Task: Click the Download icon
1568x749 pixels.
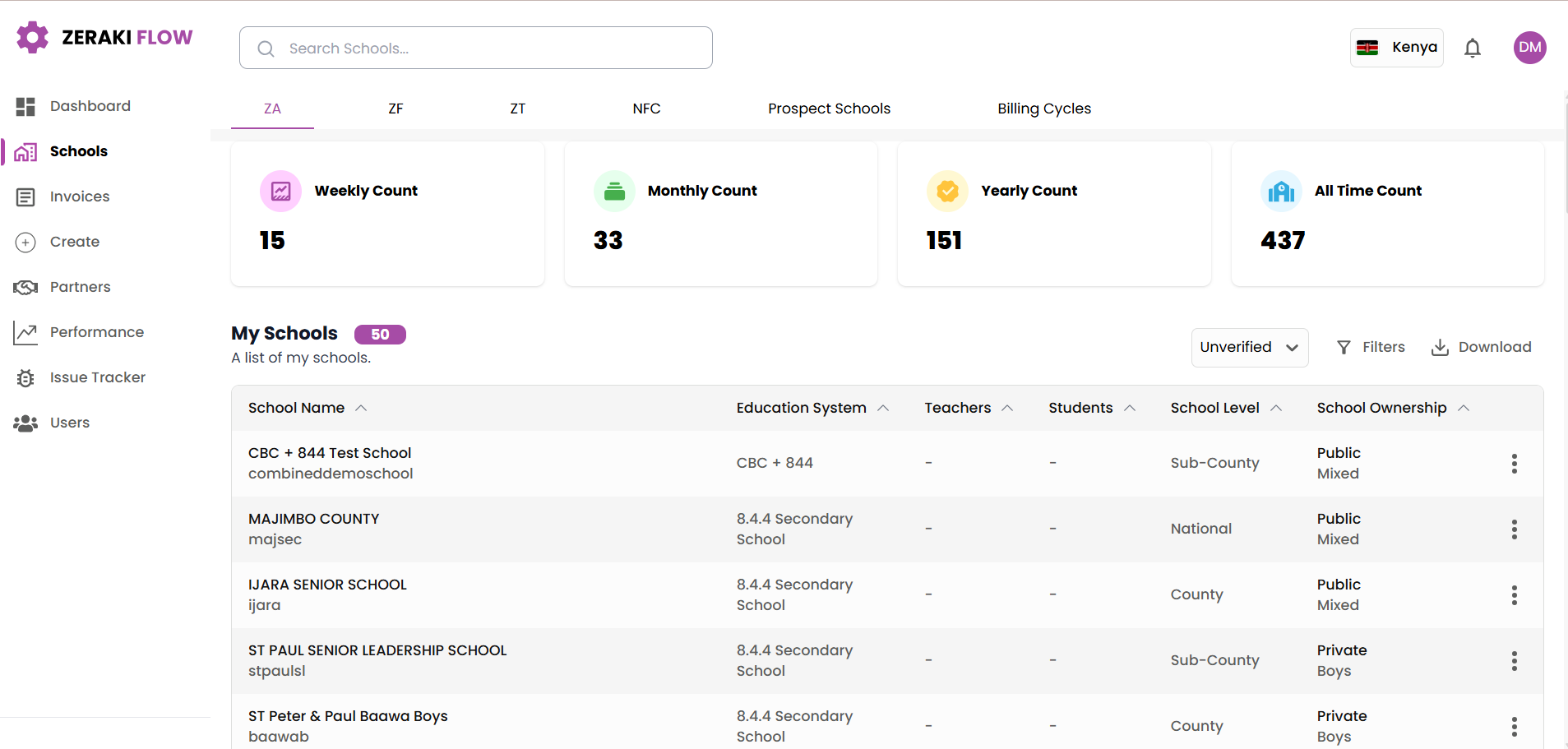Action: pyautogui.click(x=1440, y=347)
